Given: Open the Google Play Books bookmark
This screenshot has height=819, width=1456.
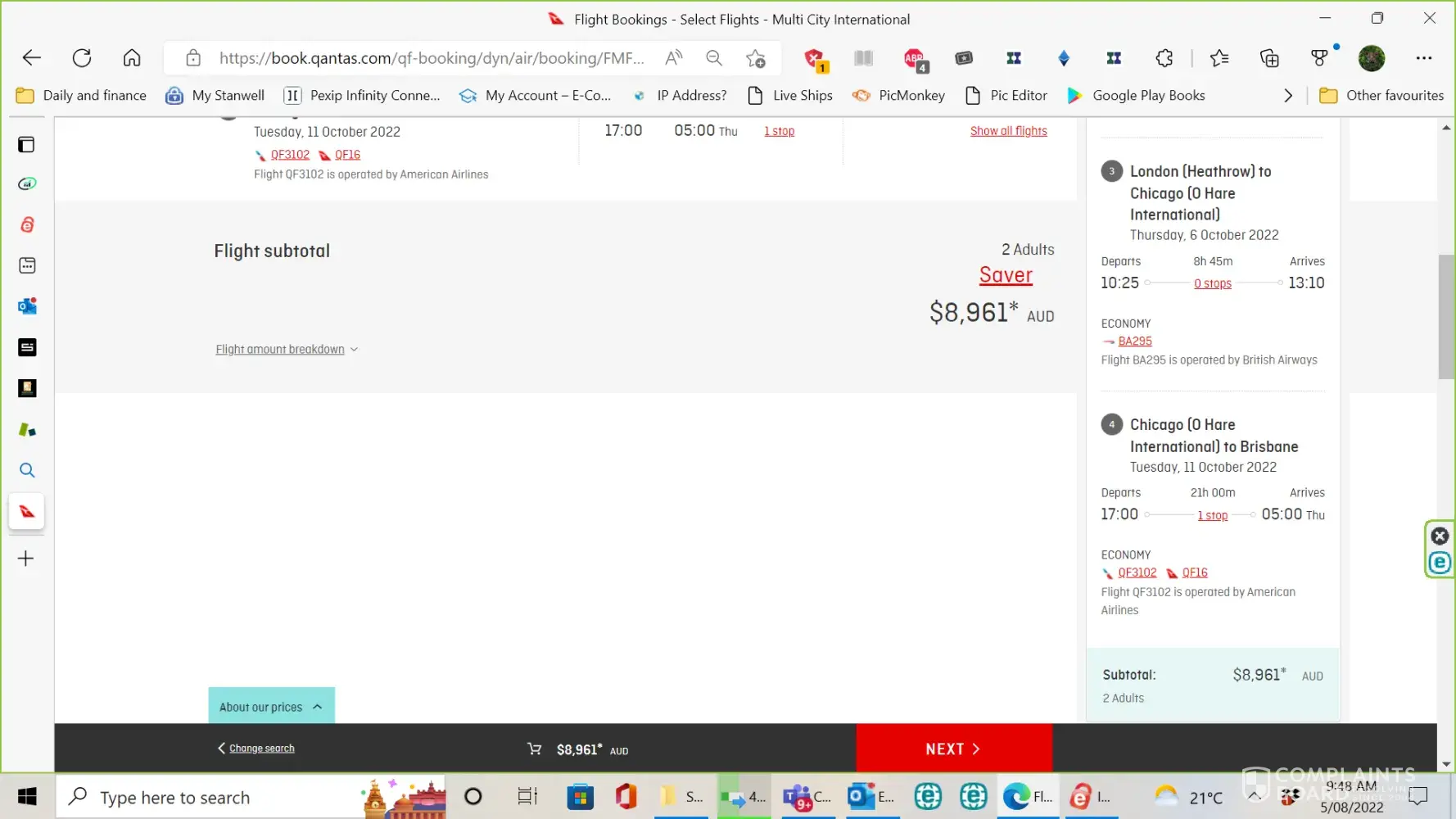Looking at the screenshot, I should (1136, 96).
